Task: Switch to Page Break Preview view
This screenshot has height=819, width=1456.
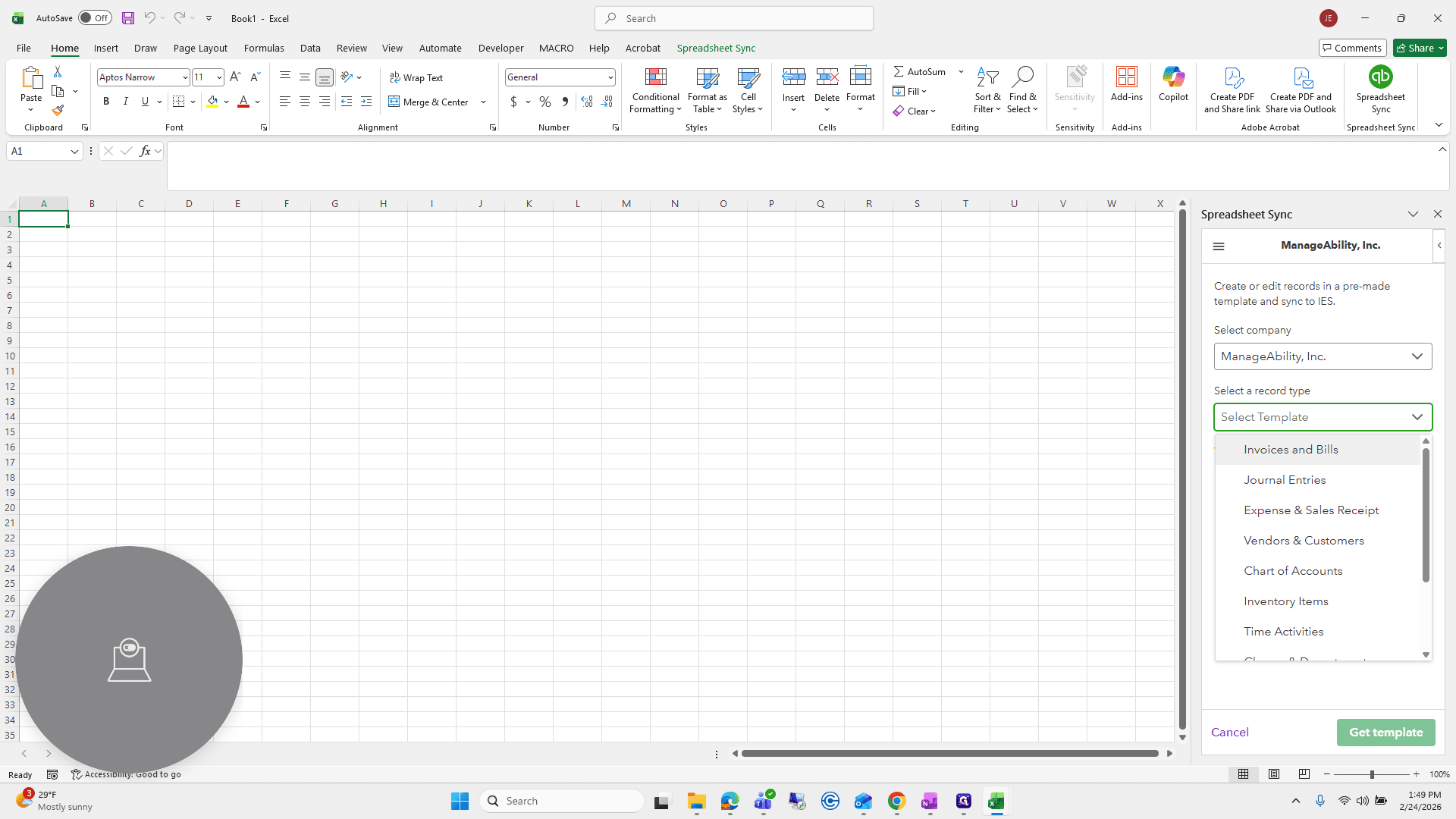Action: (1304, 774)
